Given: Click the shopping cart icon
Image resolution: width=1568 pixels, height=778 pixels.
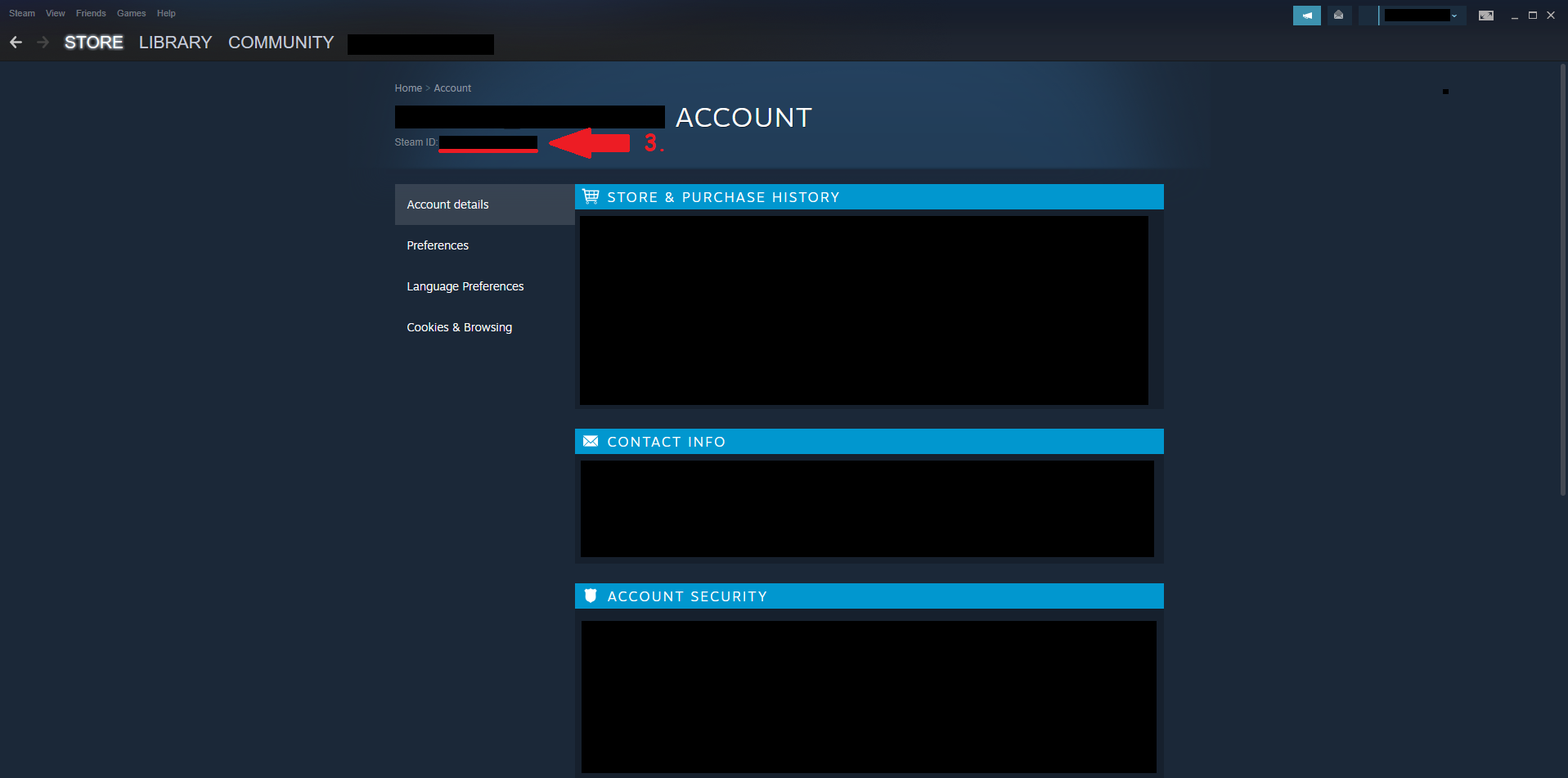Looking at the screenshot, I should 591,196.
